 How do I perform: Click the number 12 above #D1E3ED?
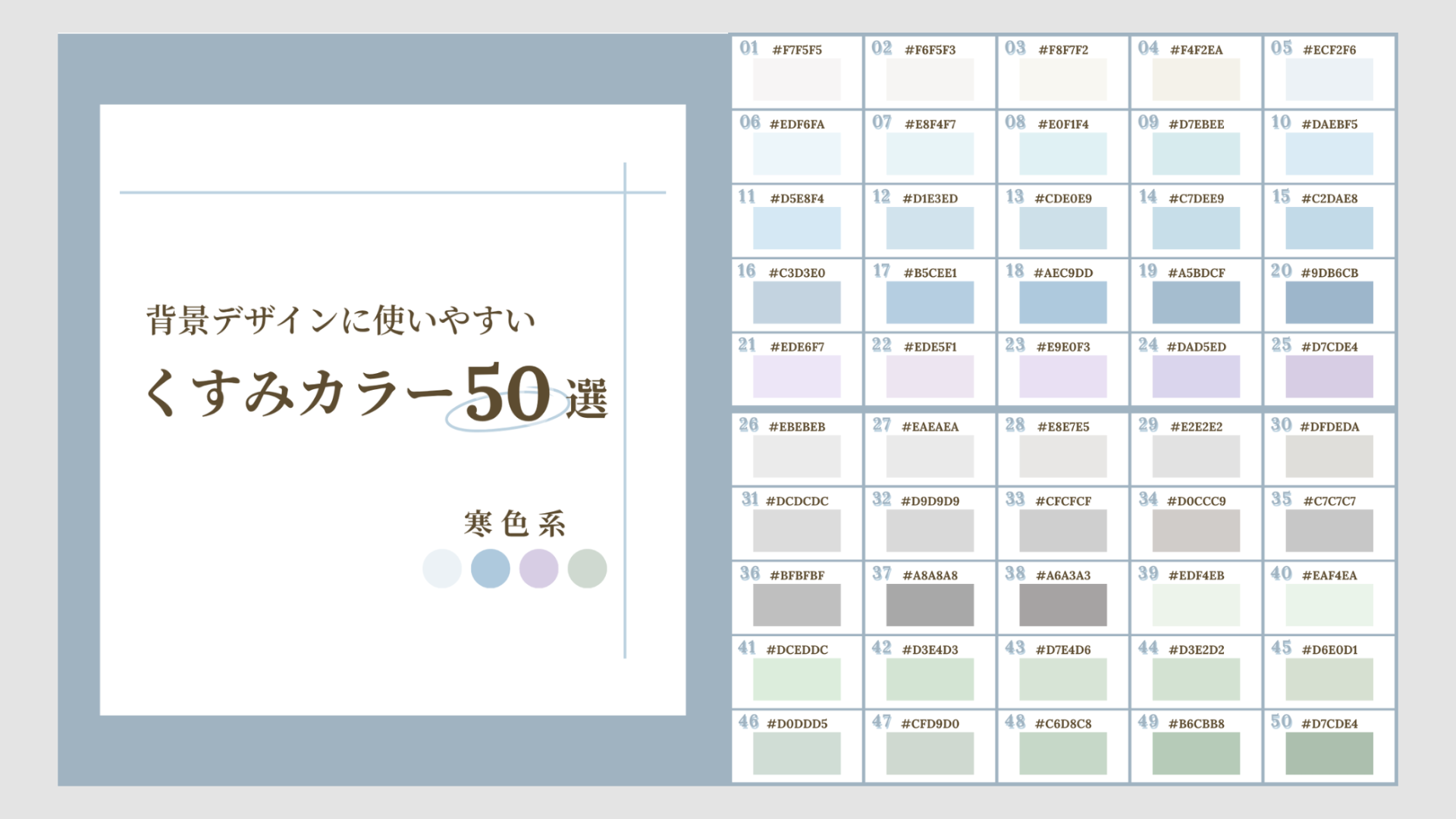coord(880,197)
